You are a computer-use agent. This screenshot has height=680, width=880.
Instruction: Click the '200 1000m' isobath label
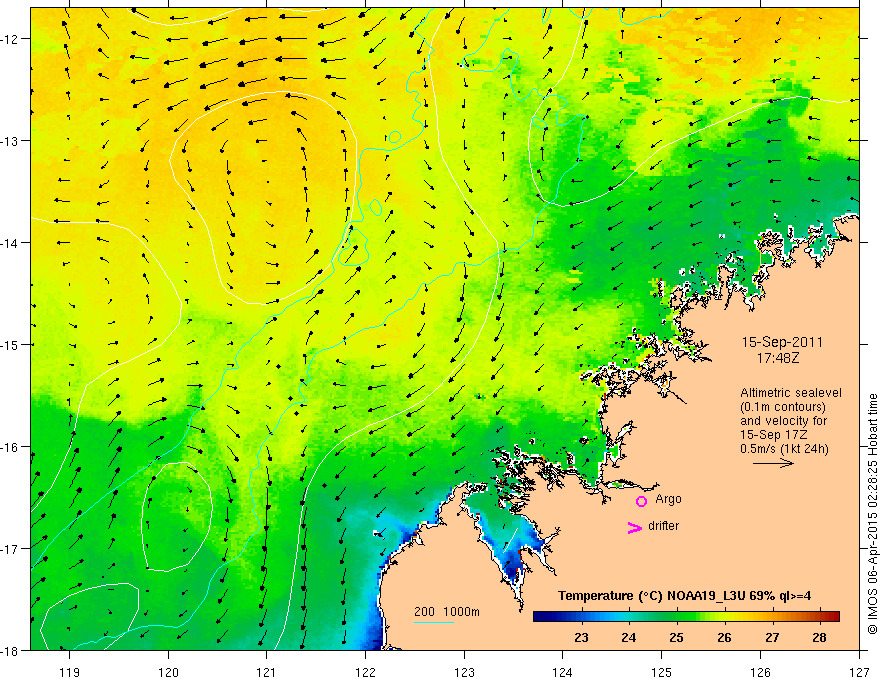pyautogui.click(x=447, y=612)
